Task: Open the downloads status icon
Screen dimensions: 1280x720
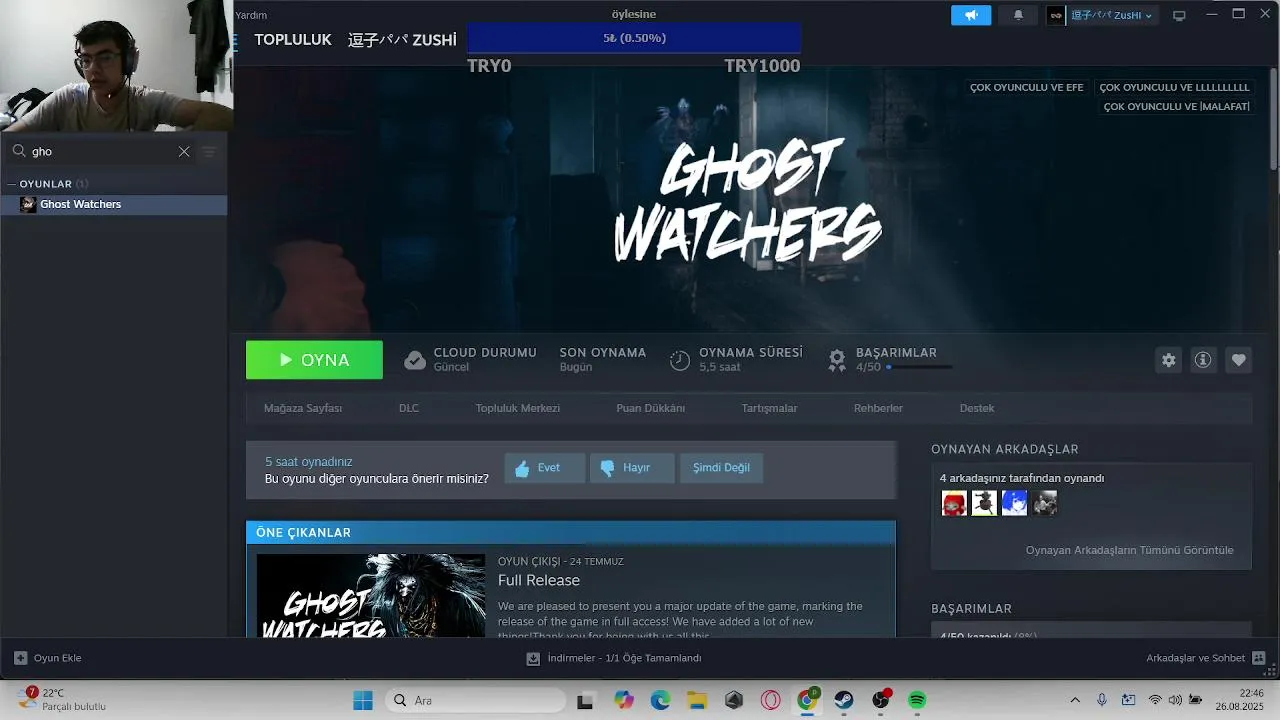Action: [x=533, y=658]
